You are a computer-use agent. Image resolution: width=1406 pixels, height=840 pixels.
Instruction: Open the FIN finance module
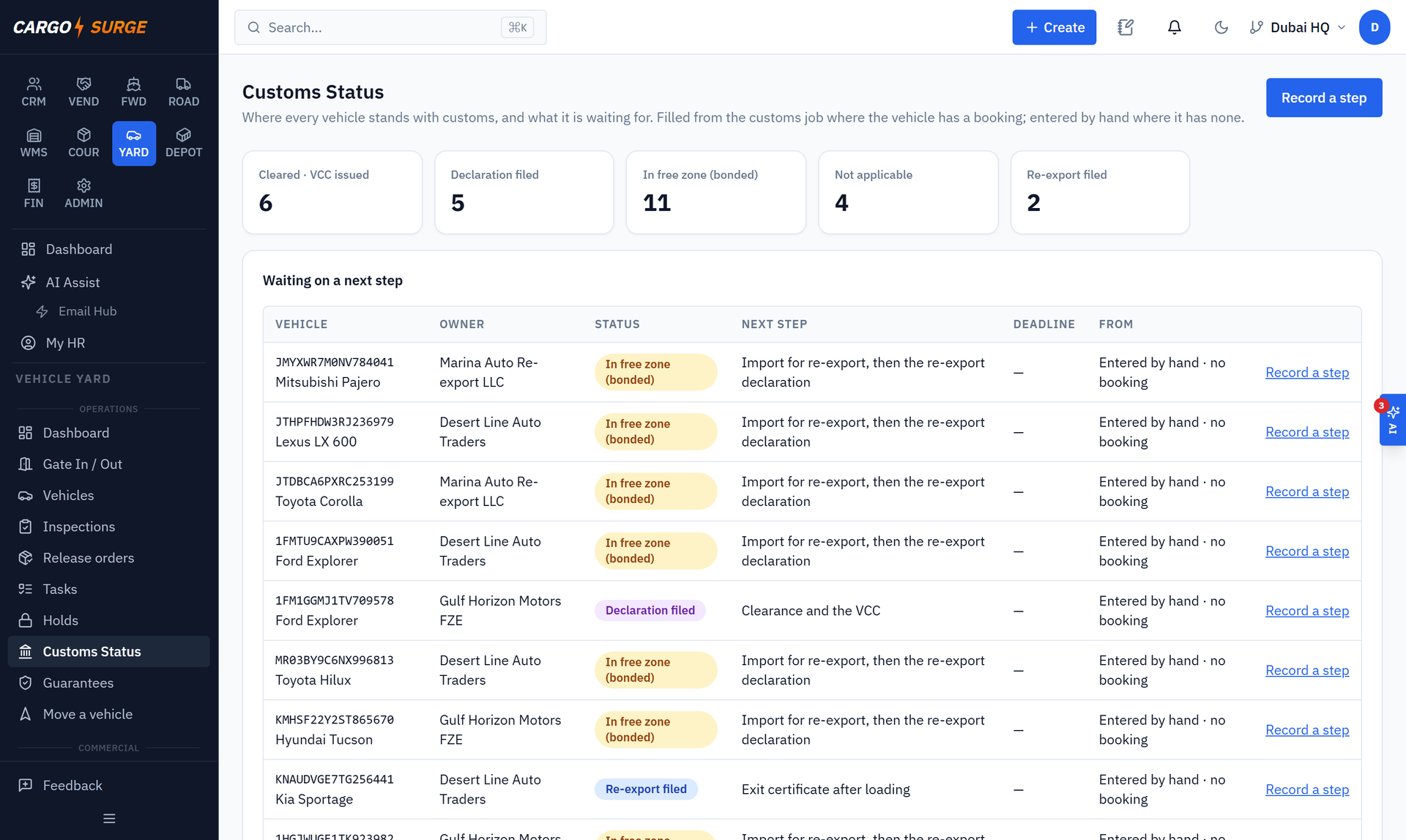[x=34, y=193]
